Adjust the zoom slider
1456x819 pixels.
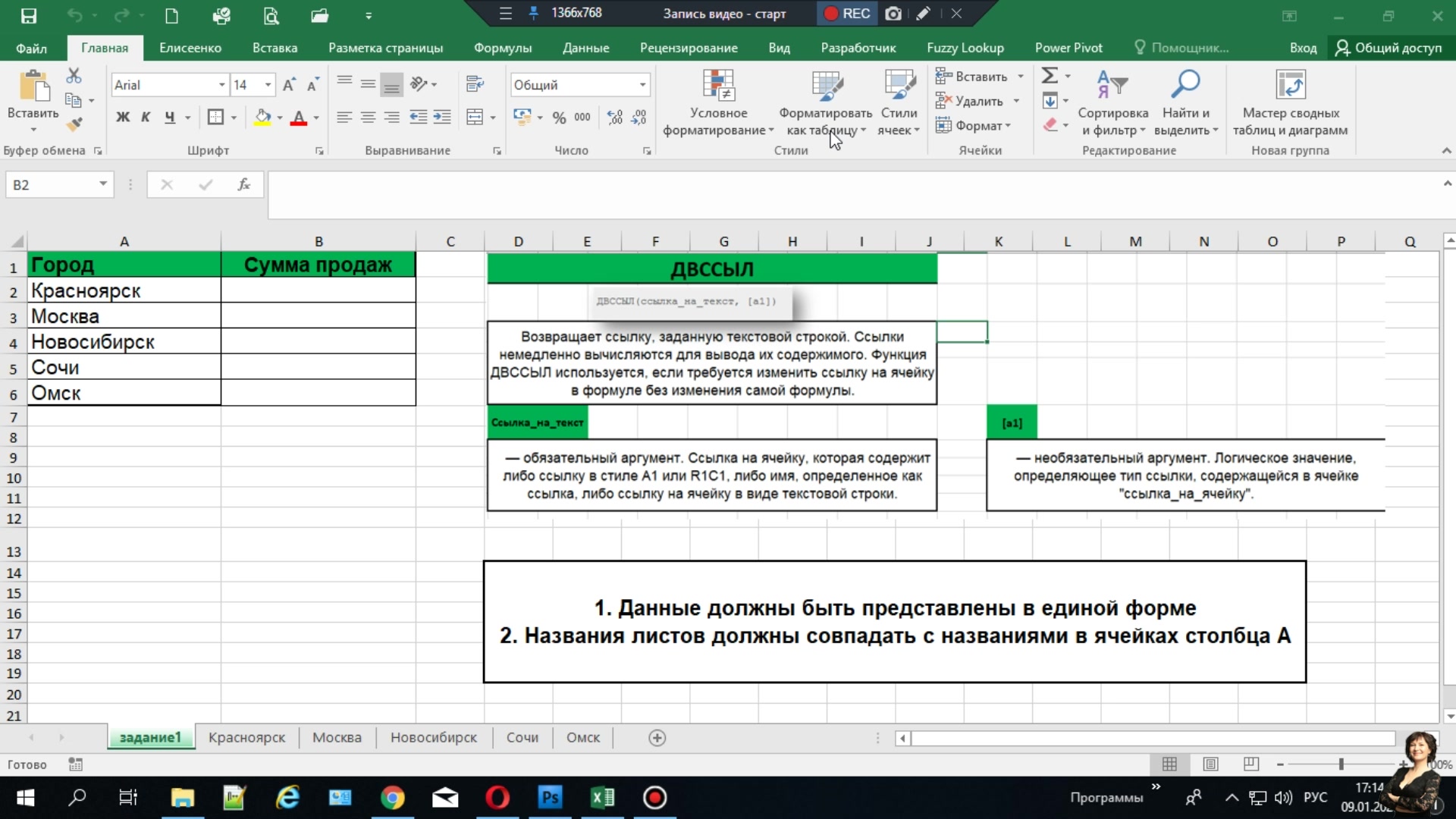coord(1342,764)
